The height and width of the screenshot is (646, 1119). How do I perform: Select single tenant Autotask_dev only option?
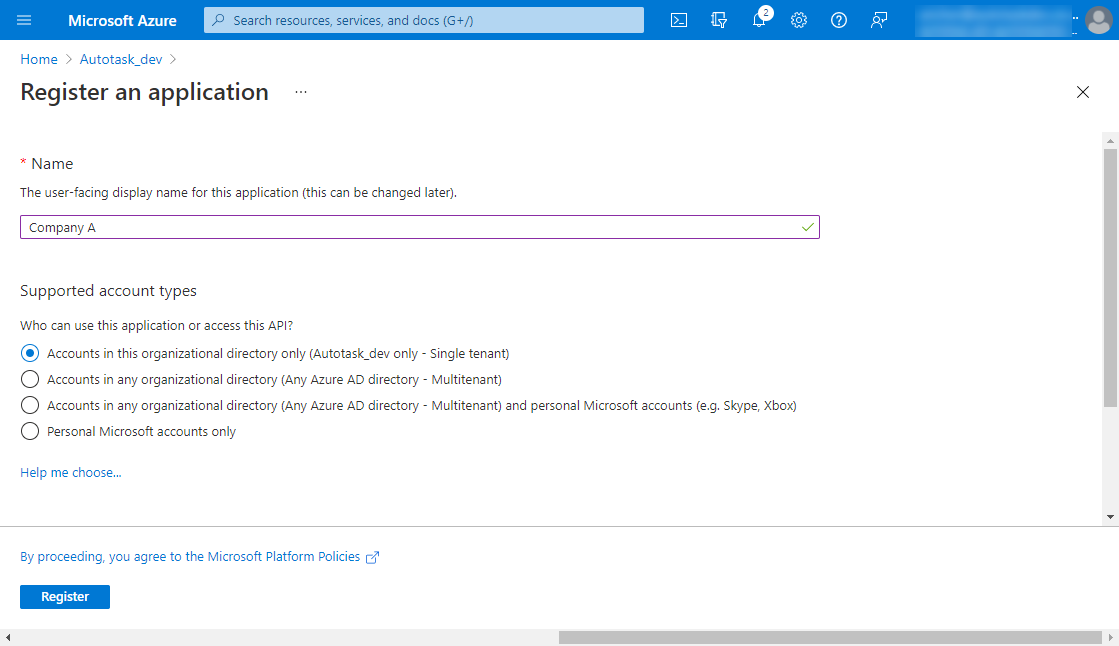(30, 353)
